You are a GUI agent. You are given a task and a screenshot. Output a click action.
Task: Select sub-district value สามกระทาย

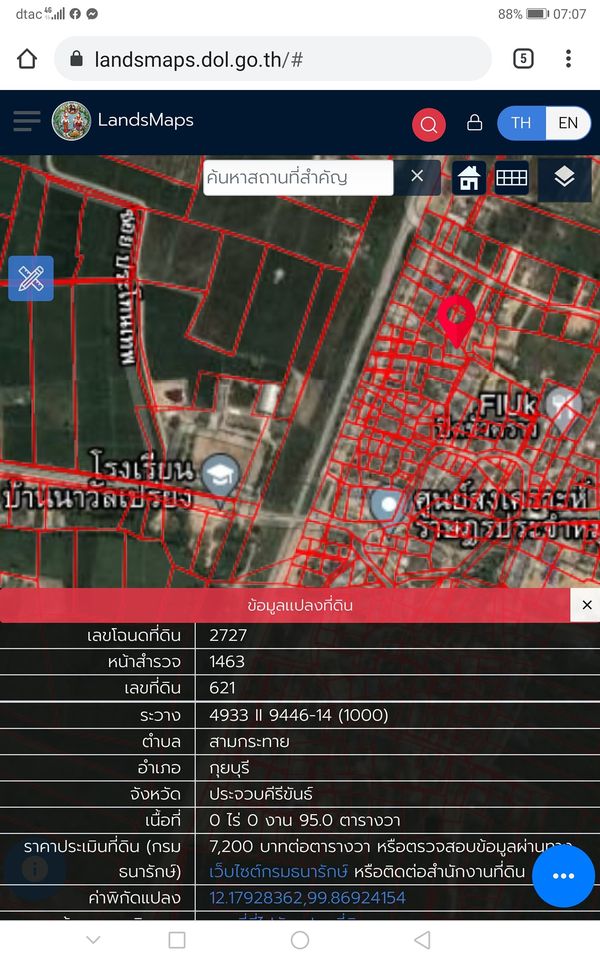[x=249, y=741]
